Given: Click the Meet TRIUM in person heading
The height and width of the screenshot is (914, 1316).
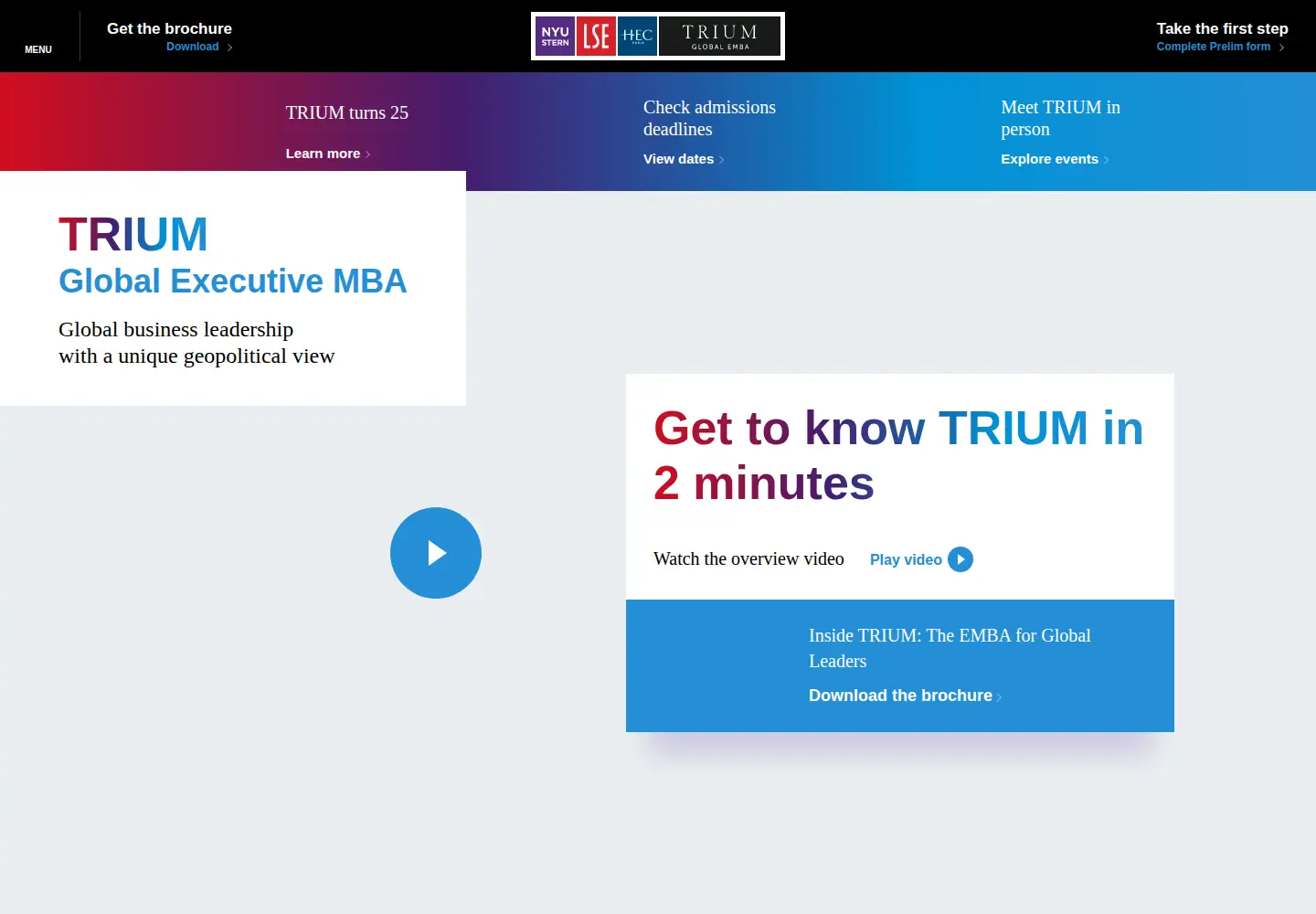Looking at the screenshot, I should (x=1060, y=118).
